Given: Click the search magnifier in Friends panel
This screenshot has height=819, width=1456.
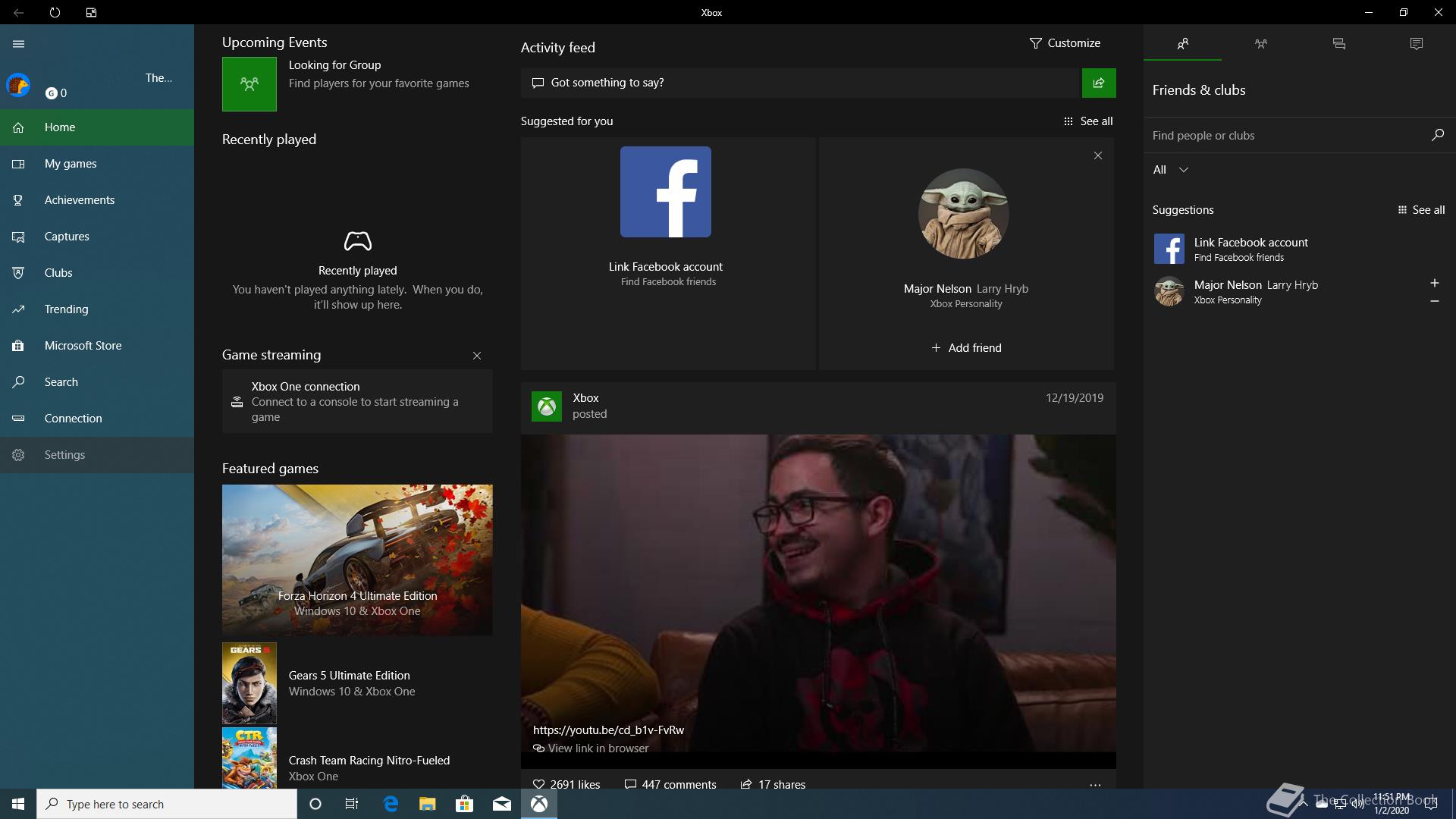Looking at the screenshot, I should [1437, 135].
